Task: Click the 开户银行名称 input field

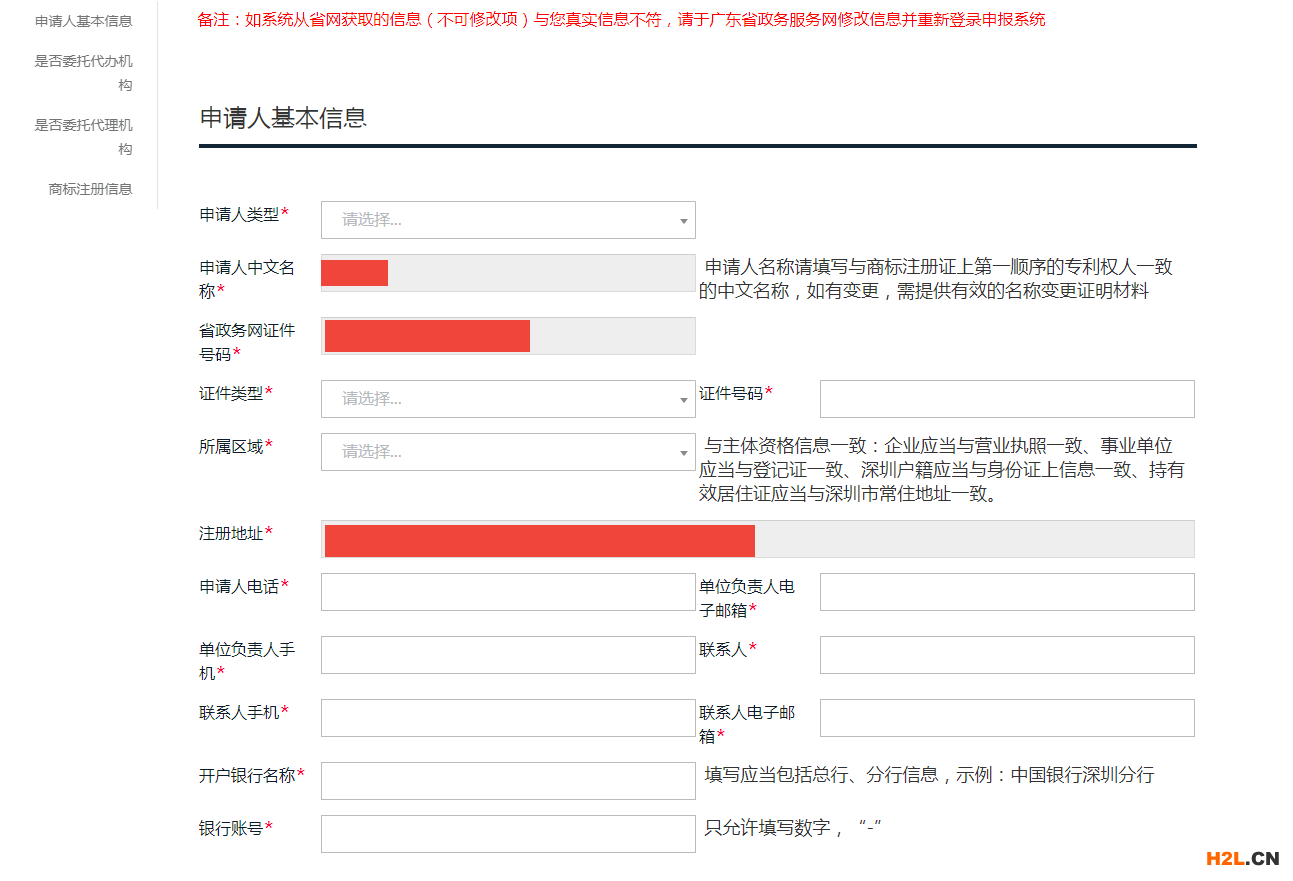Action: coord(508,781)
